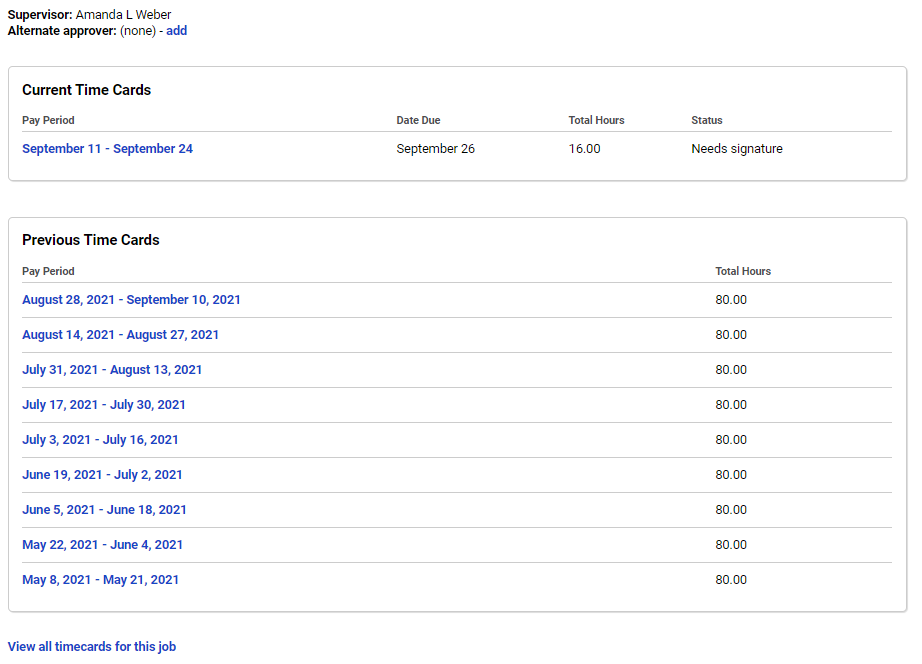Screen dimensions: 922x664
Task: Click the 'add' alternate approver link
Action: coord(176,31)
